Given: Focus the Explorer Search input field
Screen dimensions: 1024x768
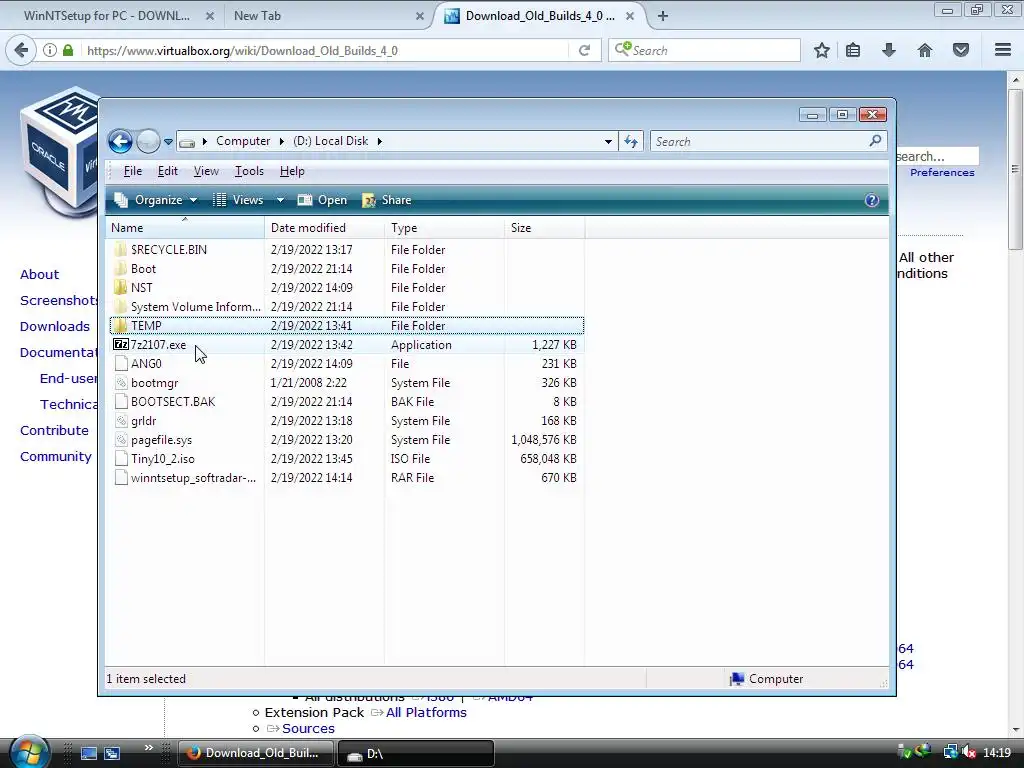Looking at the screenshot, I should pos(761,141).
